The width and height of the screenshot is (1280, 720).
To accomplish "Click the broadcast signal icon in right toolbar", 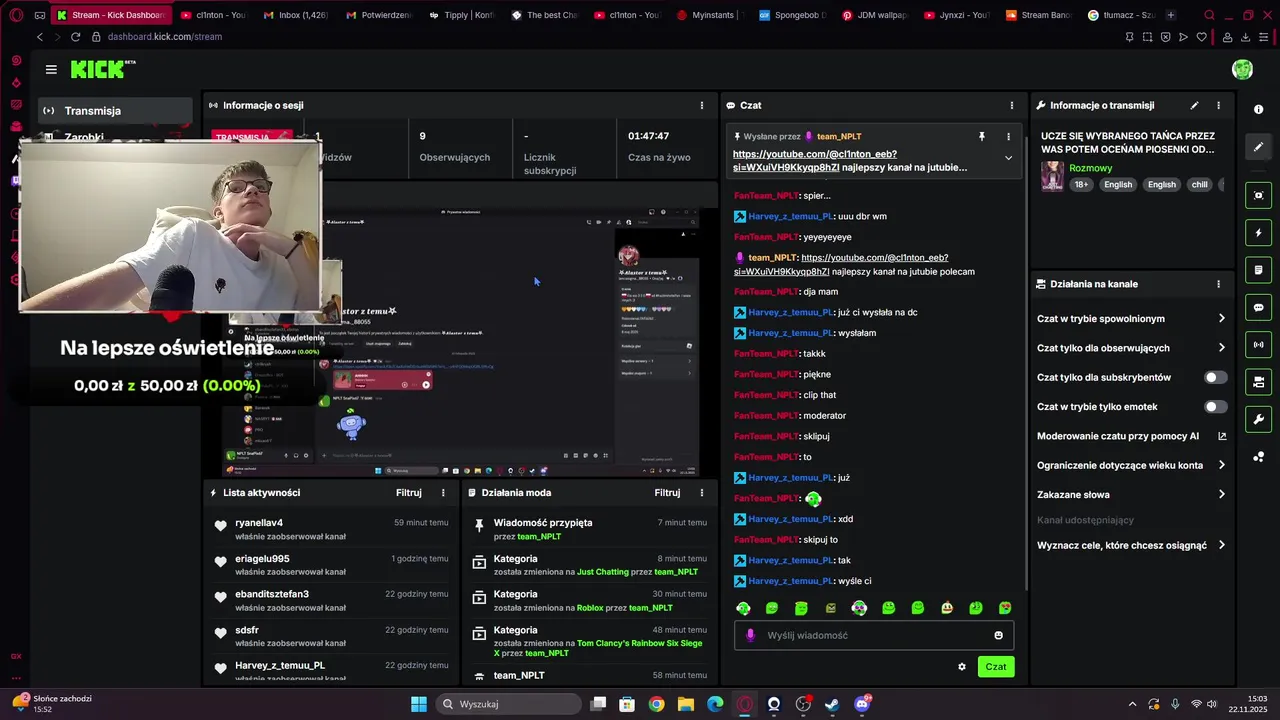I will 1258,345.
